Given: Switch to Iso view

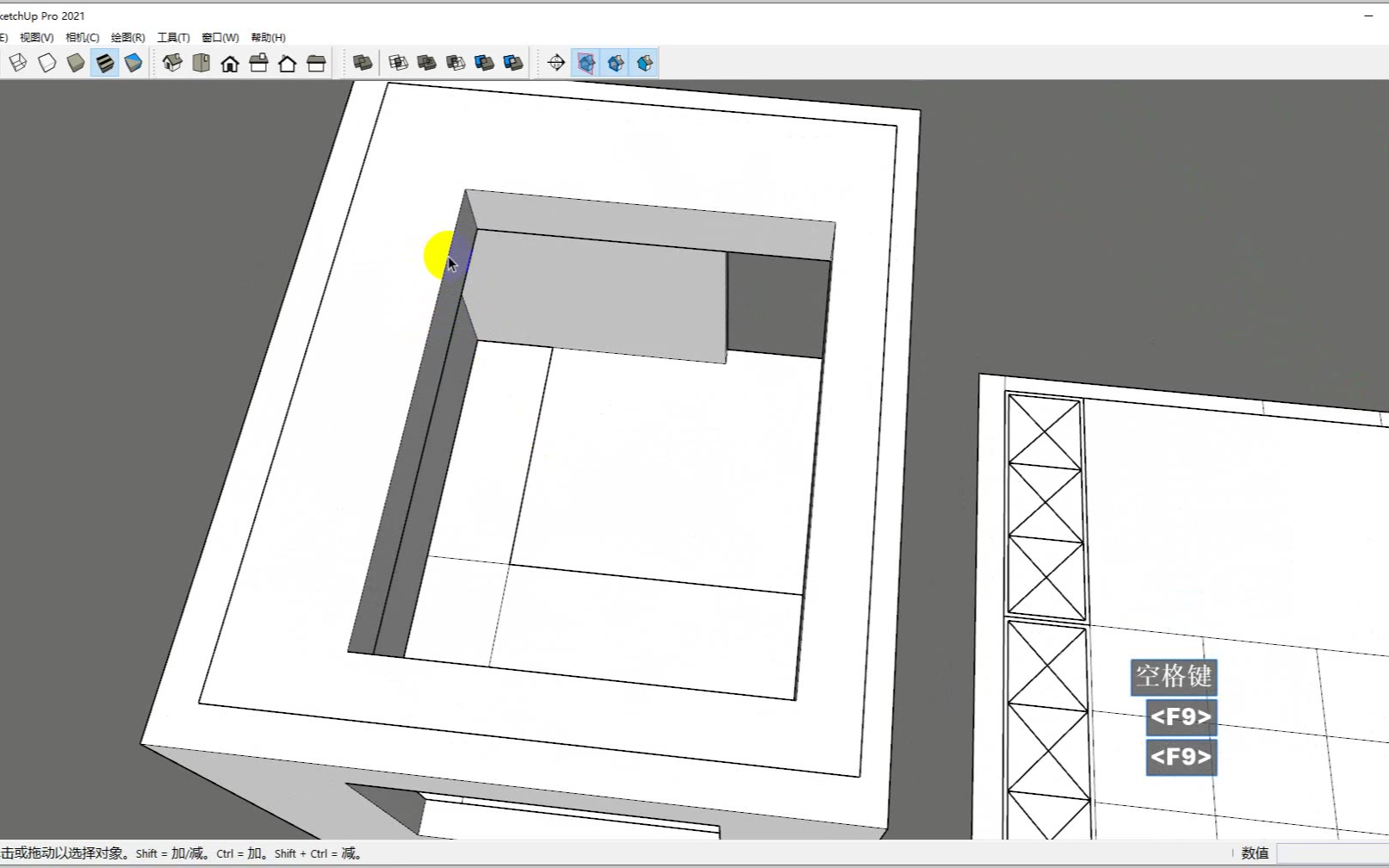Looking at the screenshot, I should [172, 63].
